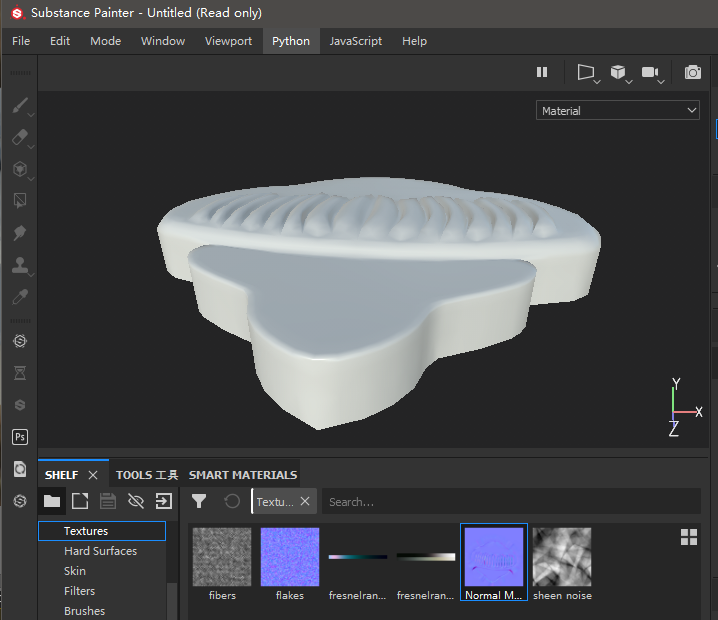Switch to the SMART MATERIALS tab
The height and width of the screenshot is (620, 718).
[x=243, y=475]
